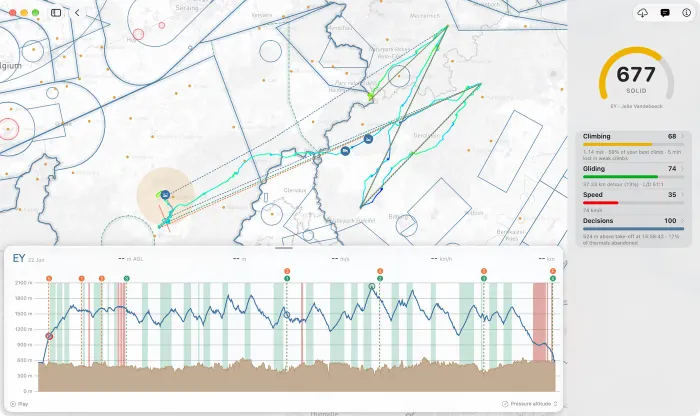The image size is (700, 416).
Task: Click the cloud download icon
Action: (x=642, y=13)
